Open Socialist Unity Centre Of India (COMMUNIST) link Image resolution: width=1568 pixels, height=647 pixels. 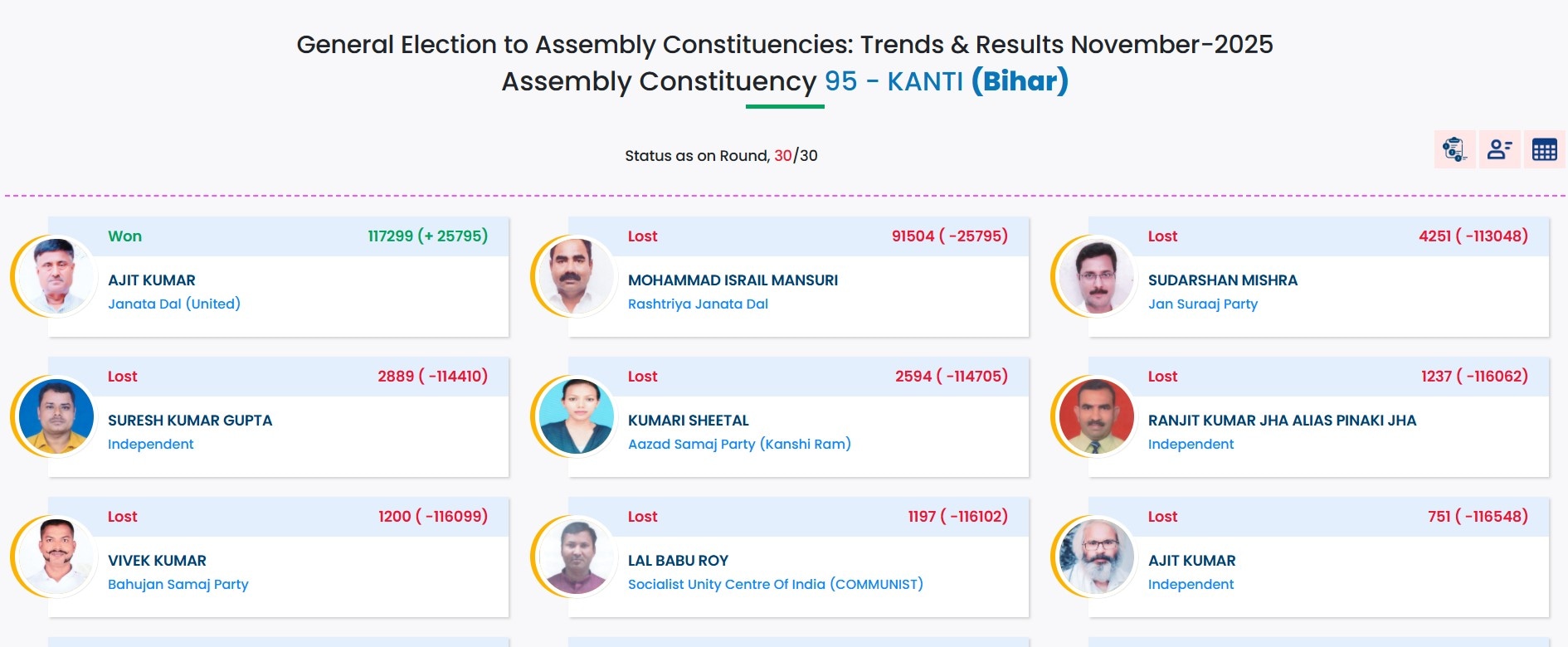point(775,584)
